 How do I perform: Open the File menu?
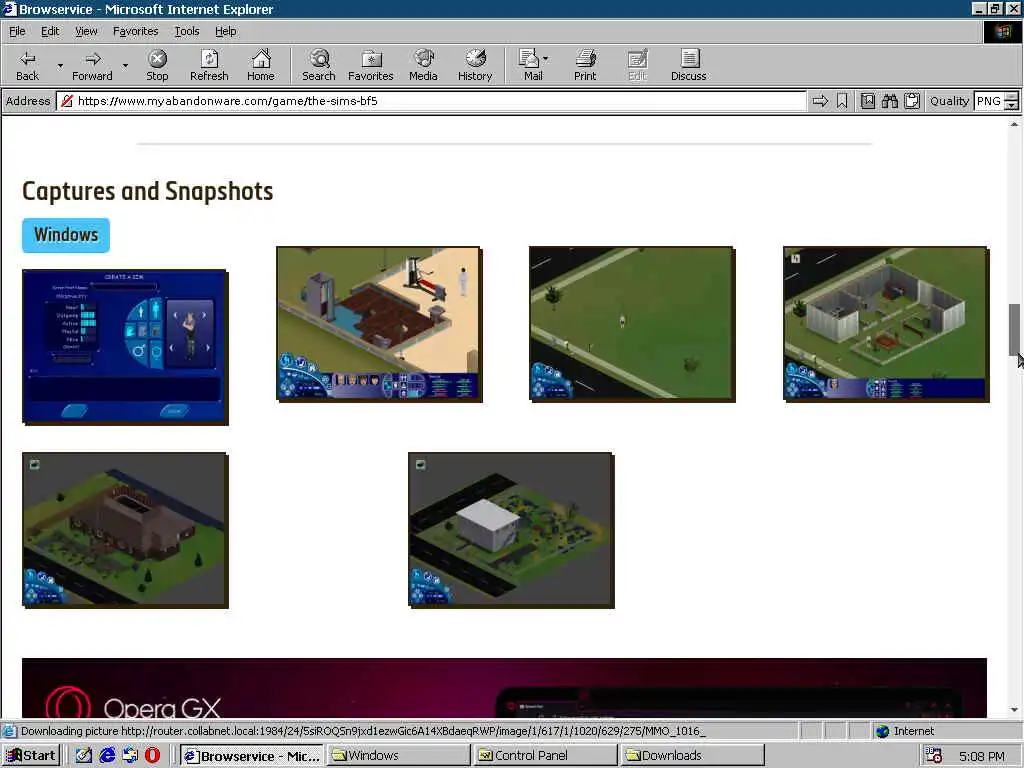[17, 31]
